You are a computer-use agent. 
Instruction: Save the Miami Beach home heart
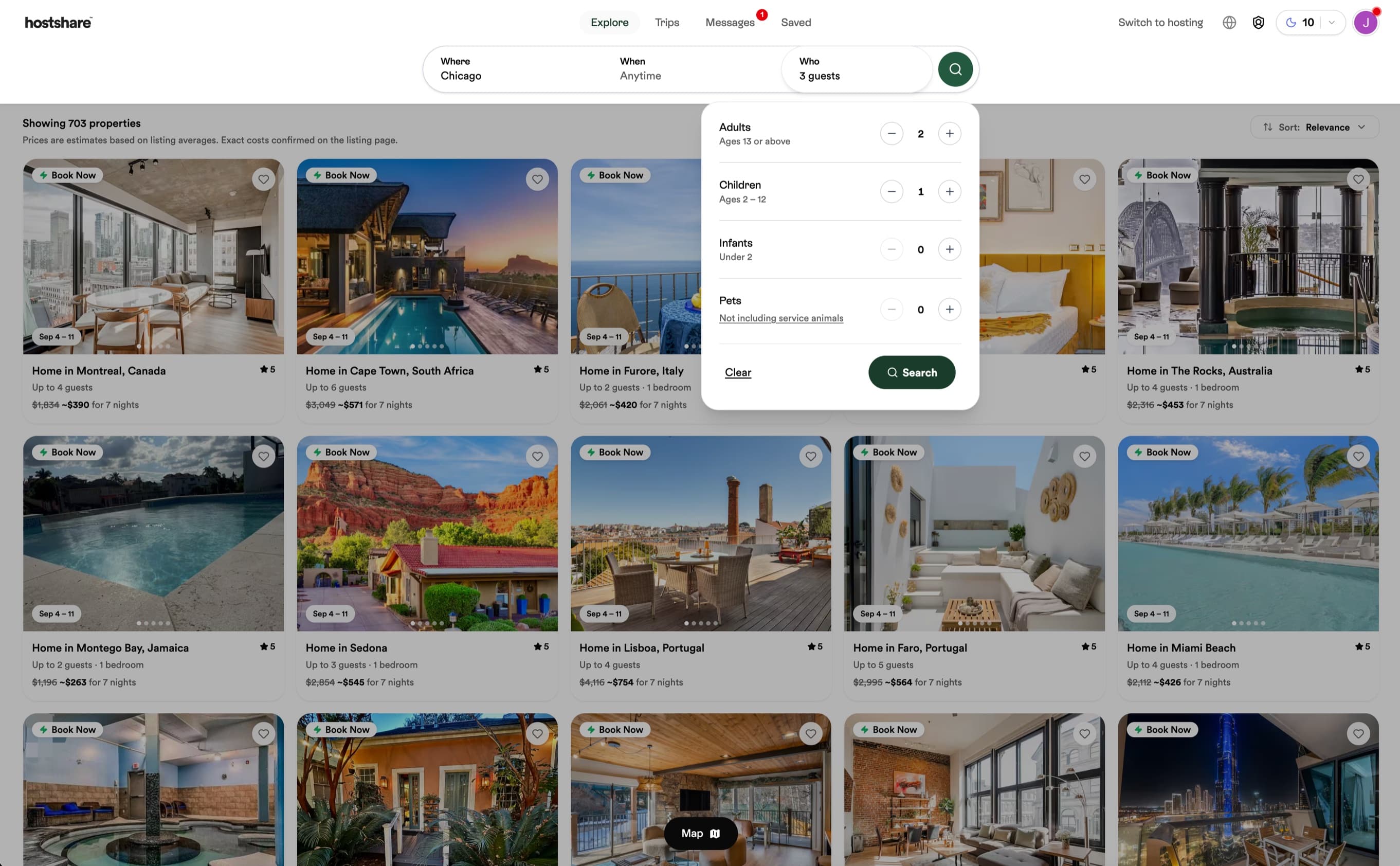point(1358,457)
